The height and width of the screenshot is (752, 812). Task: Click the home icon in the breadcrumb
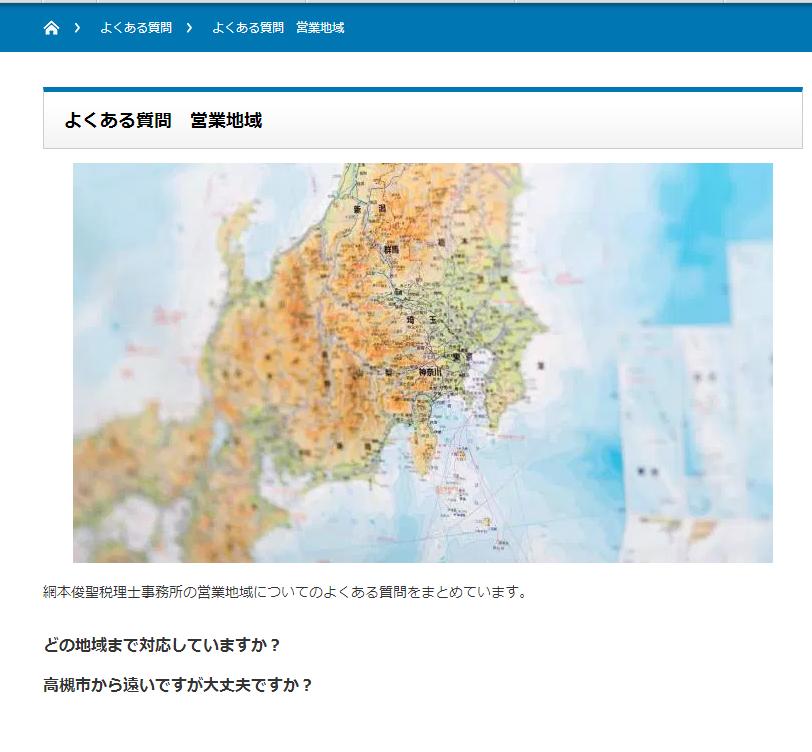click(x=52, y=28)
